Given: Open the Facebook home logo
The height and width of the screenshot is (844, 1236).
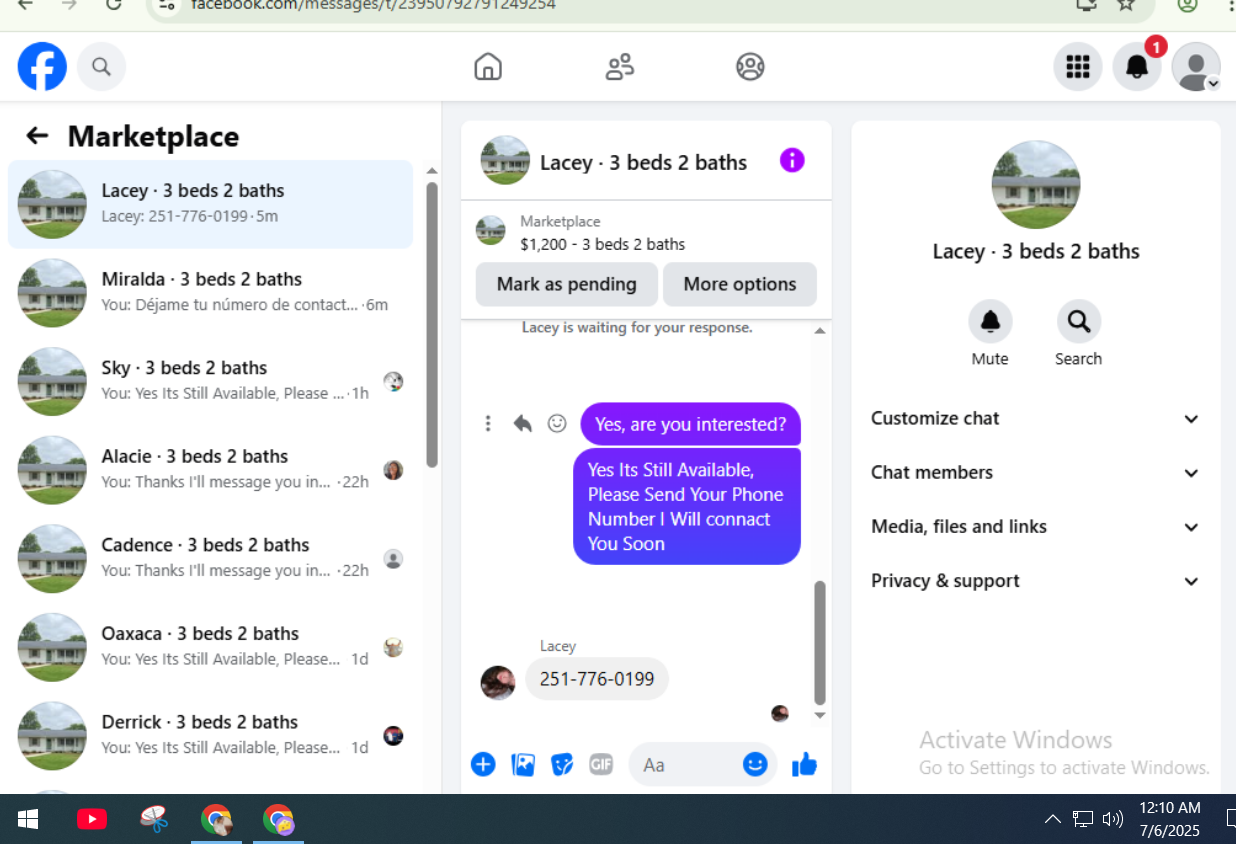Looking at the screenshot, I should (x=42, y=67).
